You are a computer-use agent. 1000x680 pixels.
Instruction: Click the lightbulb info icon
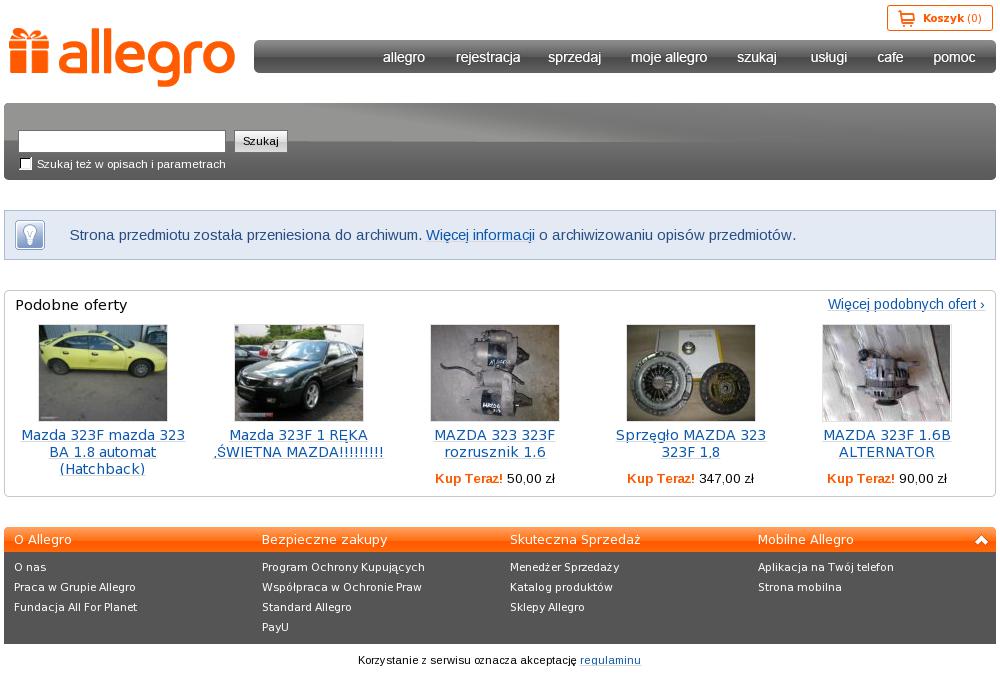(30, 235)
